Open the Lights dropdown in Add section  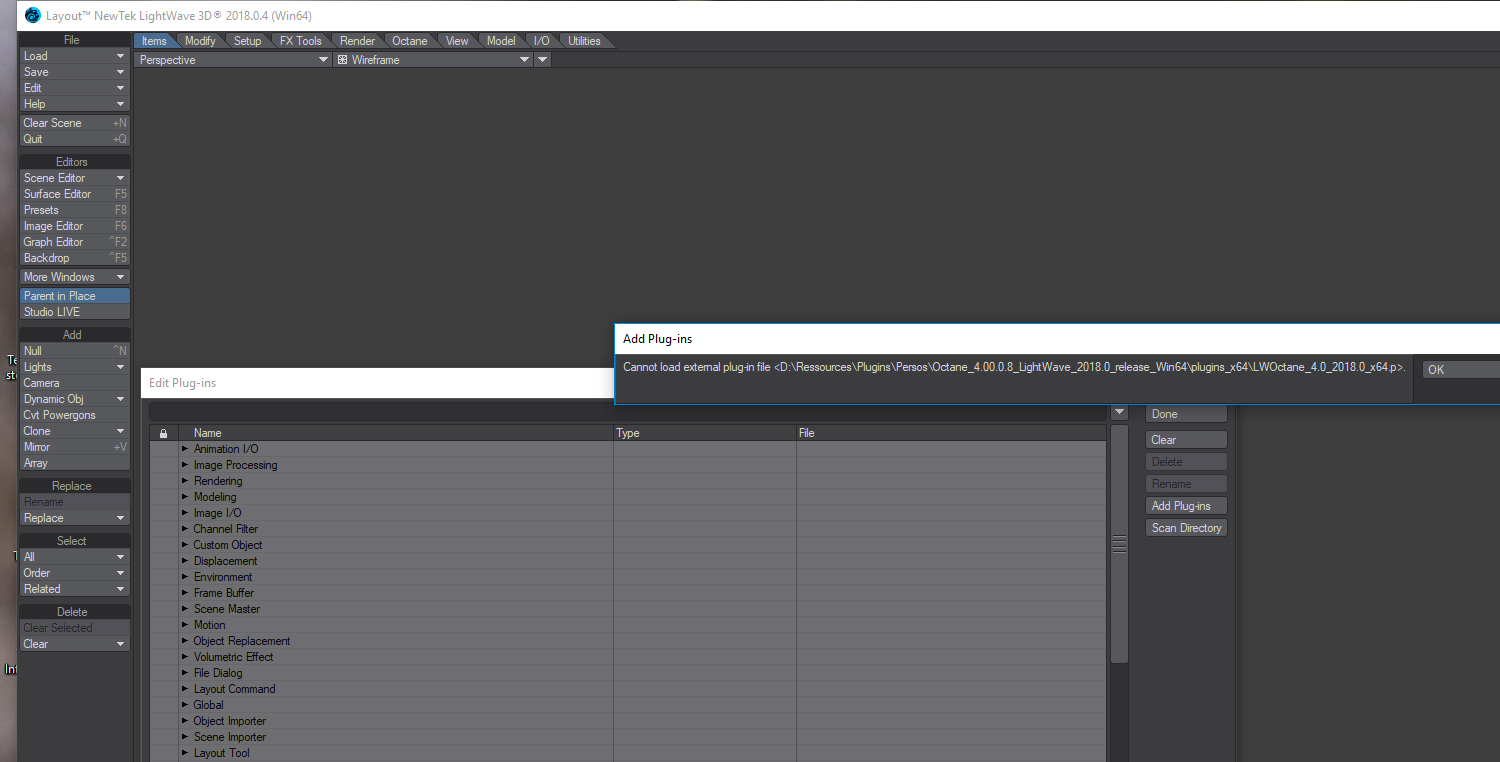tap(75, 367)
